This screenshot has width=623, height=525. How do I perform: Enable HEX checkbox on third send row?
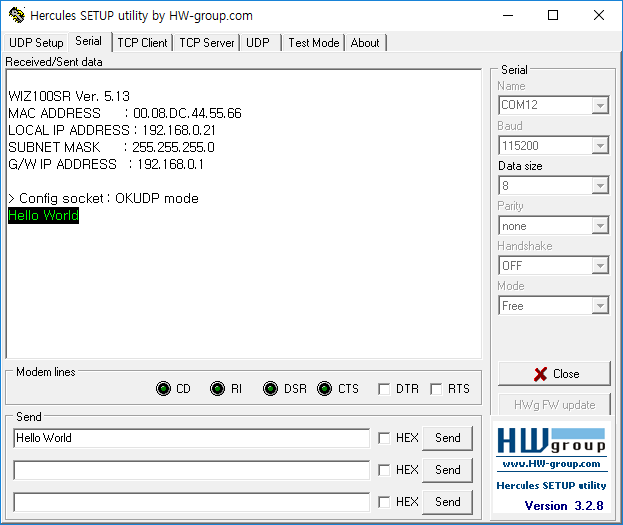coord(384,502)
